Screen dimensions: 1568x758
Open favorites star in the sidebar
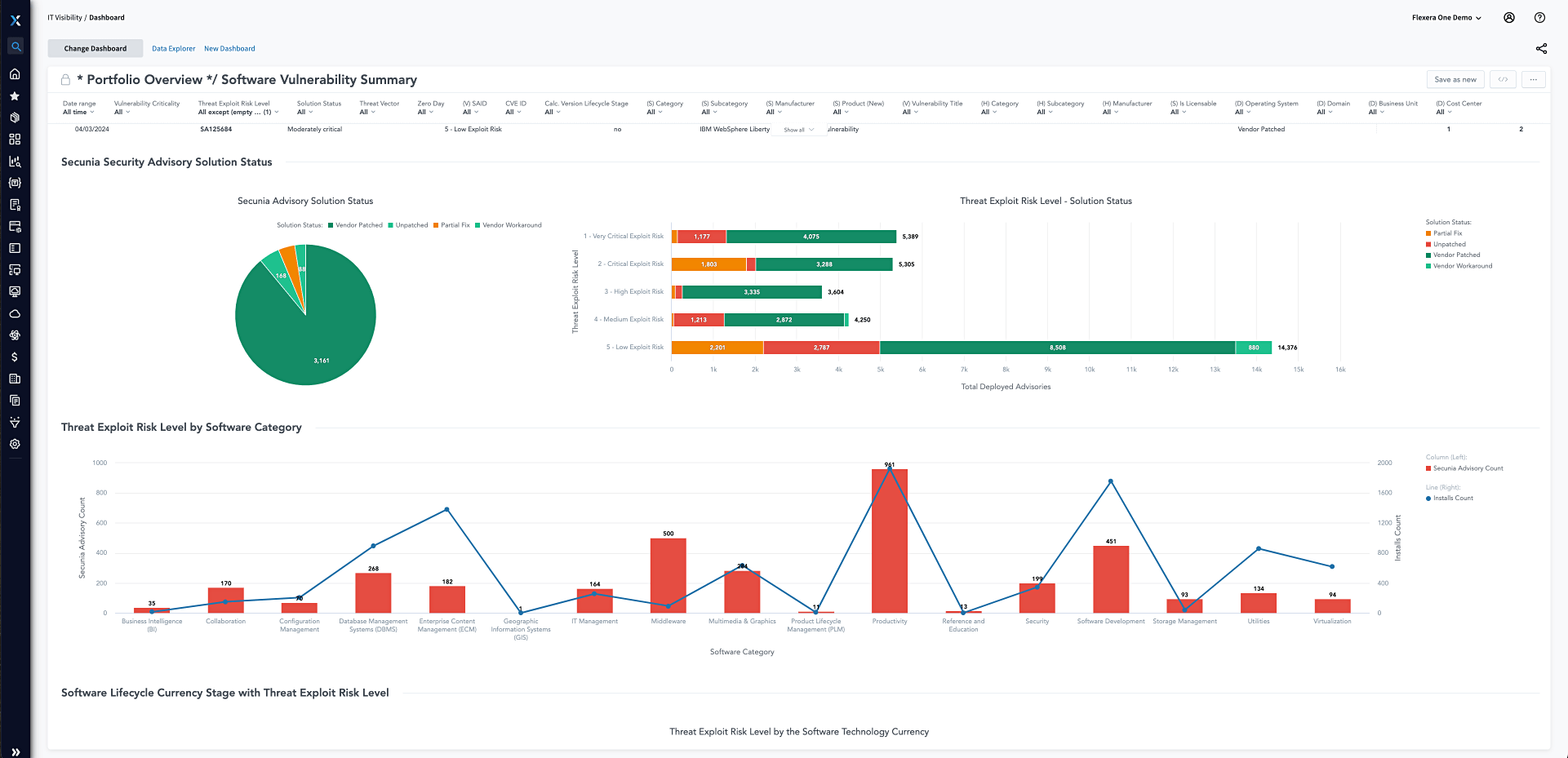click(x=15, y=96)
